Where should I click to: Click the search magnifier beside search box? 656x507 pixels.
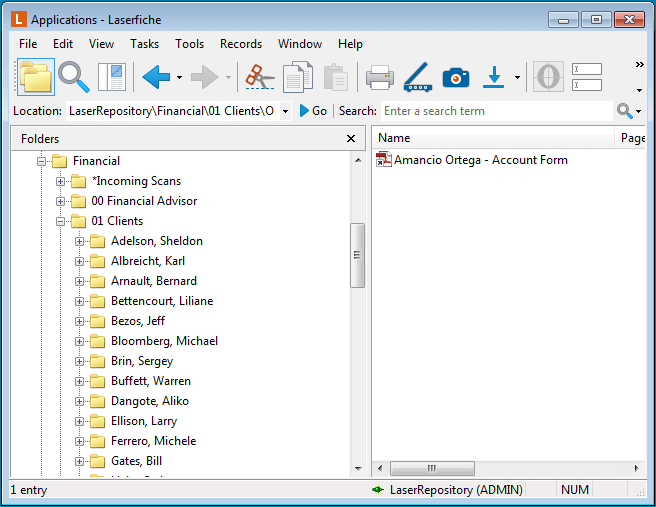click(624, 111)
